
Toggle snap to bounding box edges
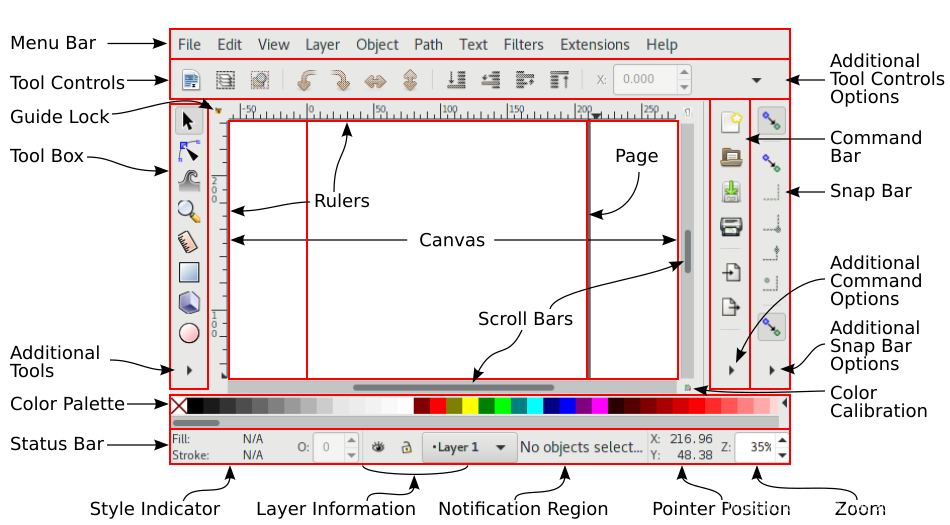[x=771, y=193]
